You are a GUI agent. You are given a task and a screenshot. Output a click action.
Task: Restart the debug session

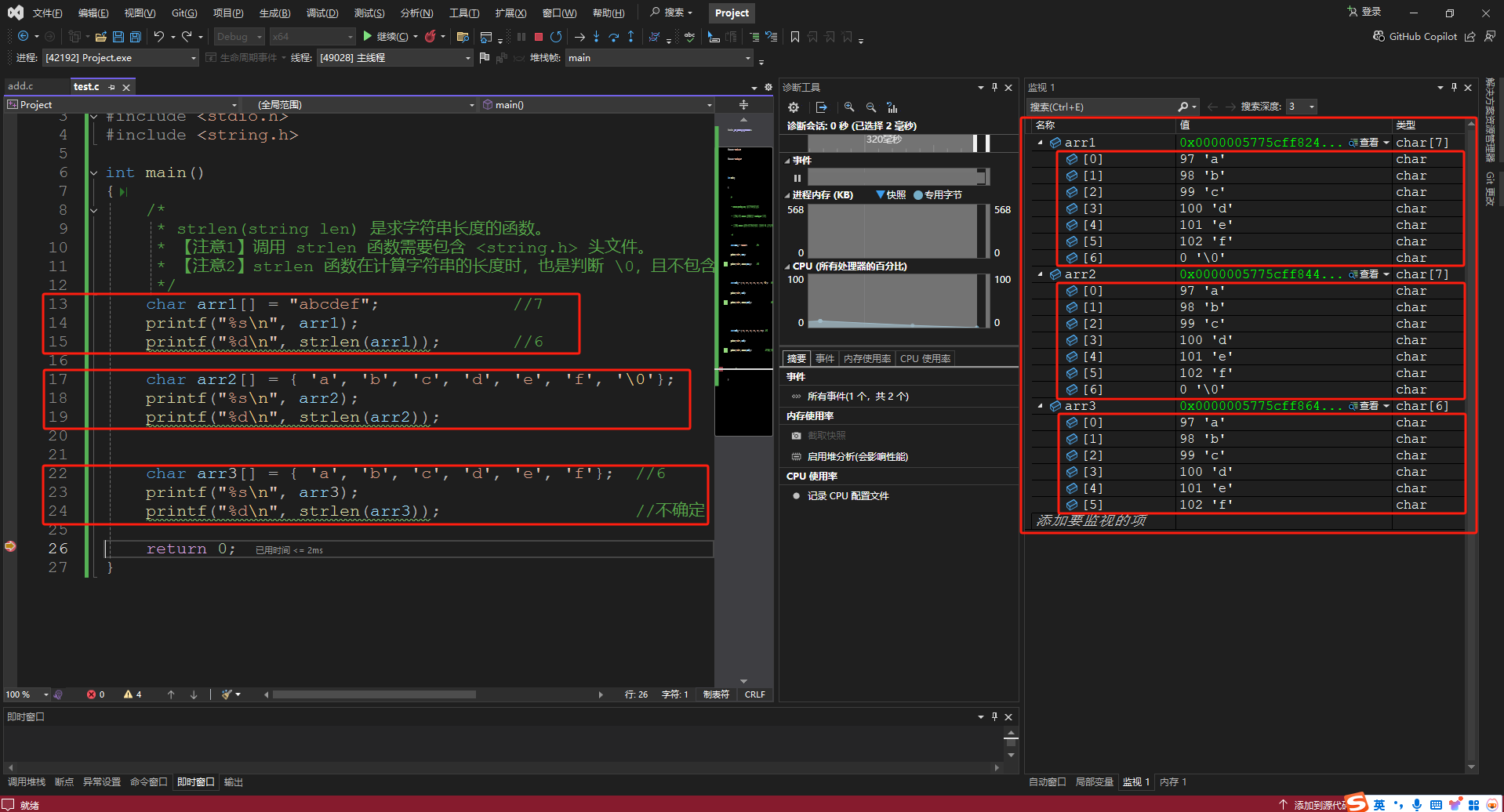pos(556,37)
